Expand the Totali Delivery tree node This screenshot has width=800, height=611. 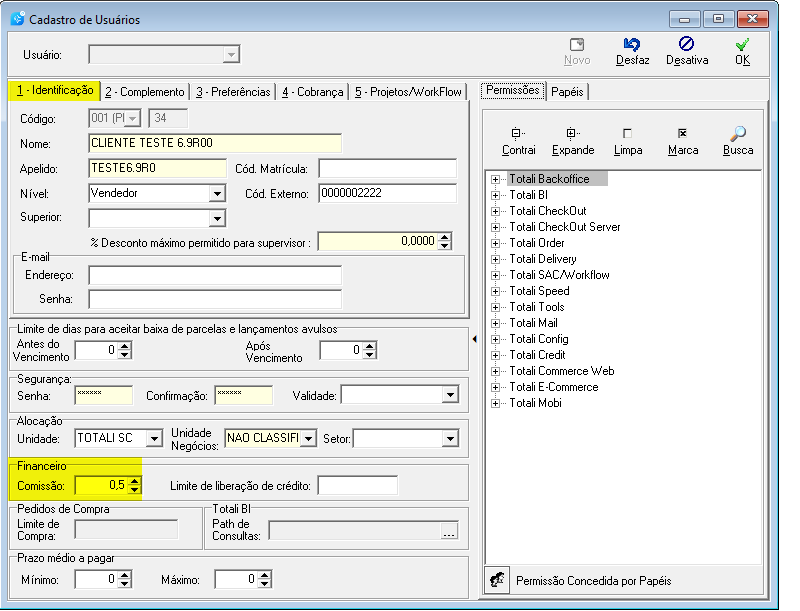coord(495,259)
